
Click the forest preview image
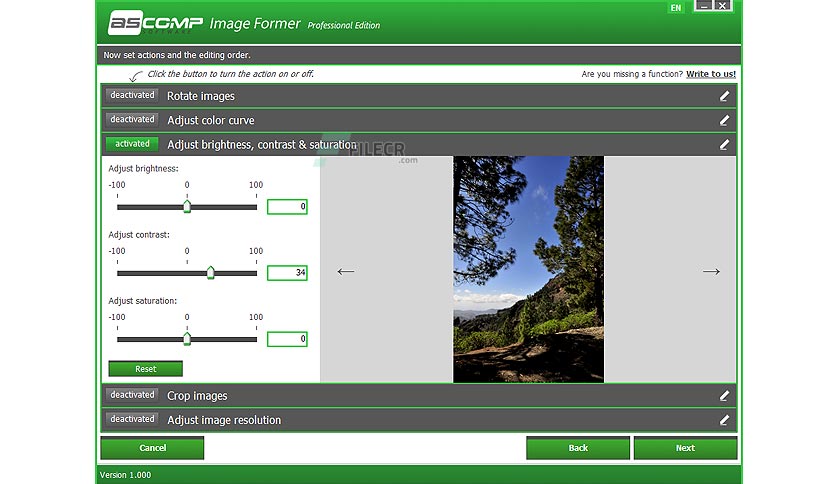[528, 269]
